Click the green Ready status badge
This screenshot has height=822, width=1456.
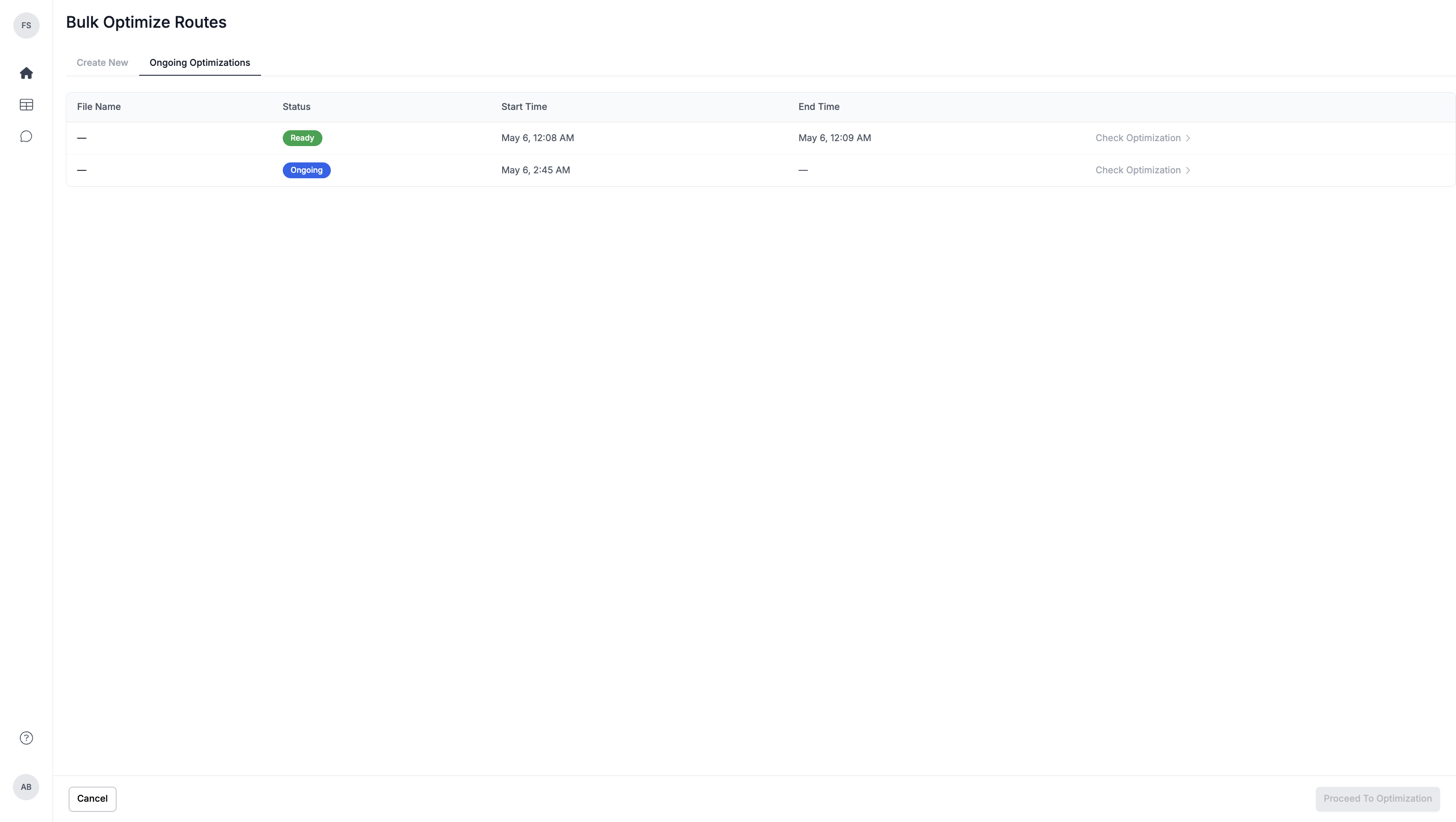303,138
